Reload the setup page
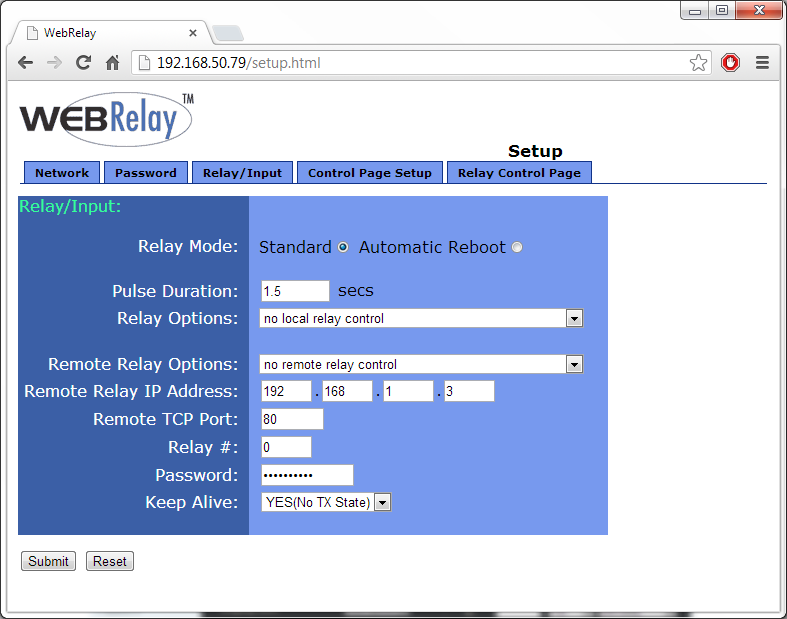Image resolution: width=787 pixels, height=619 pixels. 84,62
